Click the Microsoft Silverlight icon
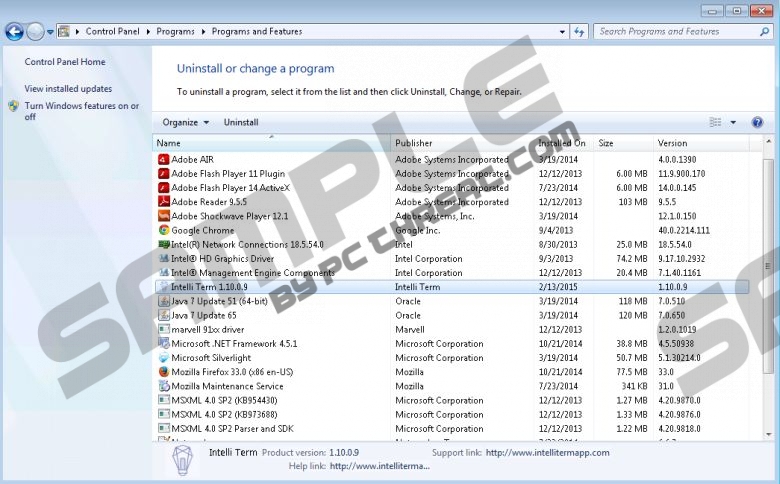 tap(164, 358)
